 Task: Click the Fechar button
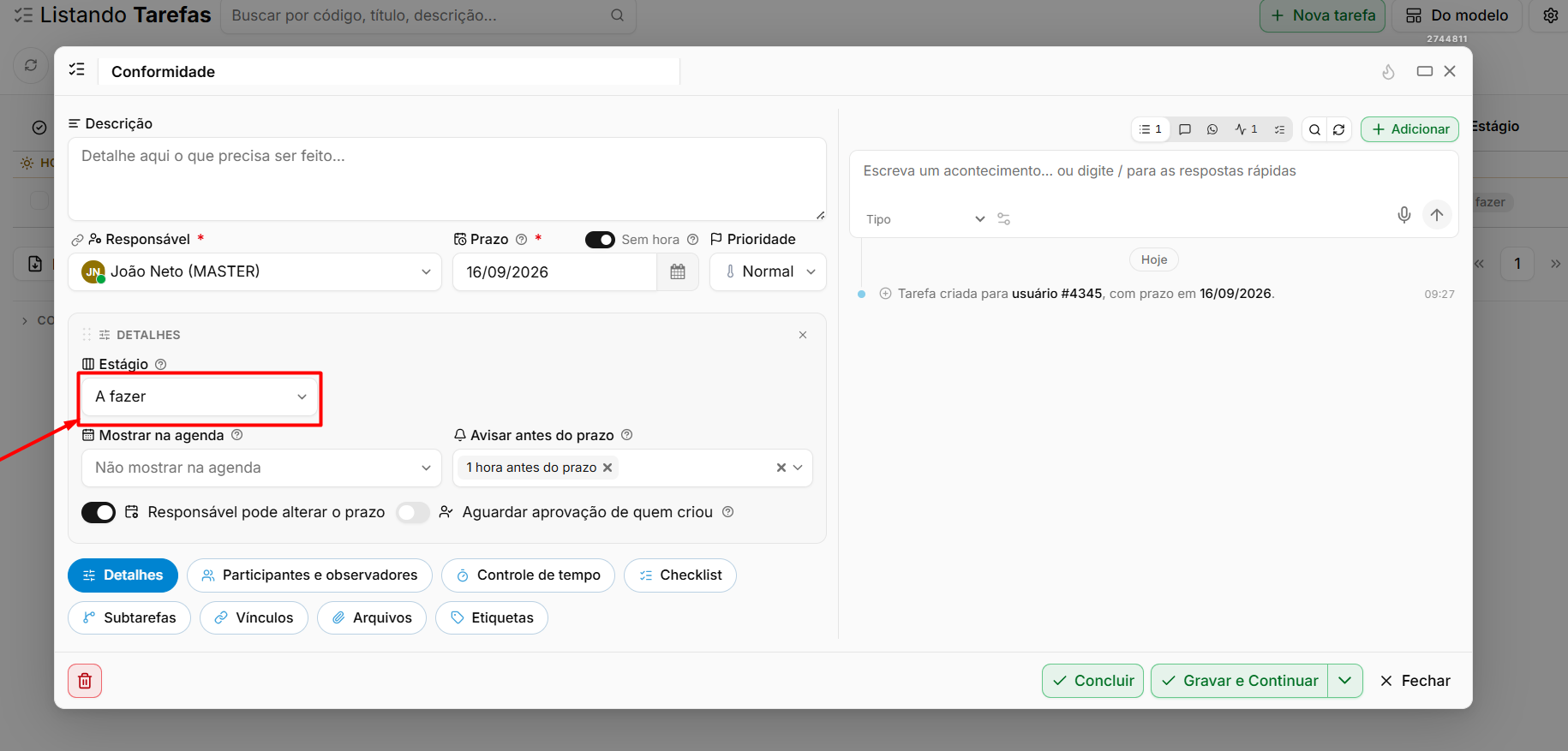[1415, 681]
